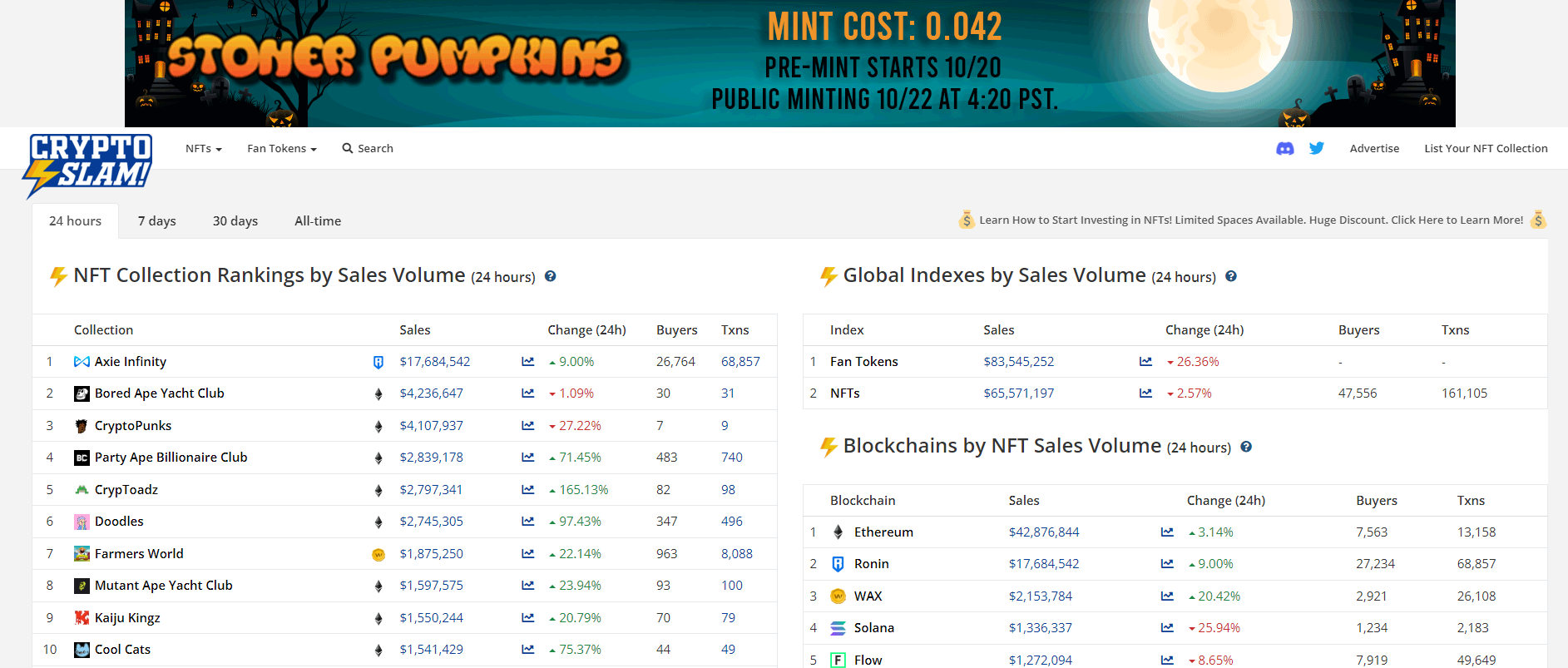
Task: Open the Kaiju Kingz collection link
Action: [127, 618]
